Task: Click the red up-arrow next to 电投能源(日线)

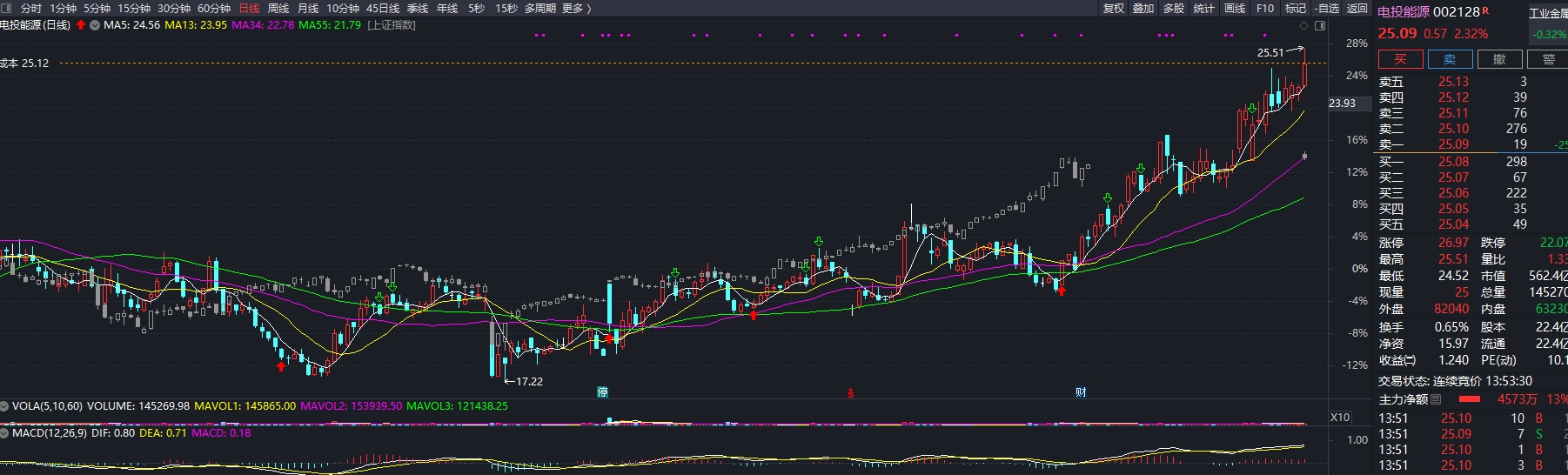Action: click(x=81, y=25)
